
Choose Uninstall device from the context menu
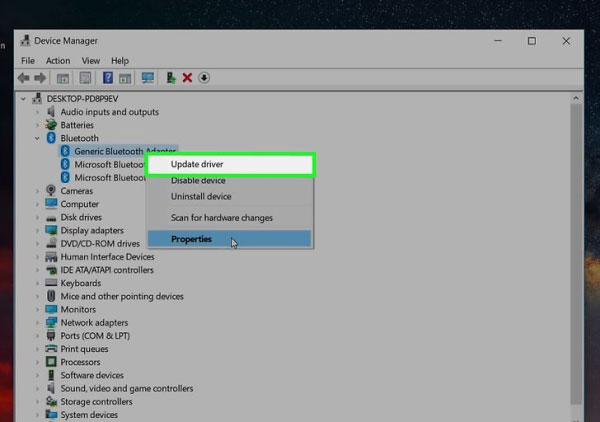pyautogui.click(x=230, y=196)
